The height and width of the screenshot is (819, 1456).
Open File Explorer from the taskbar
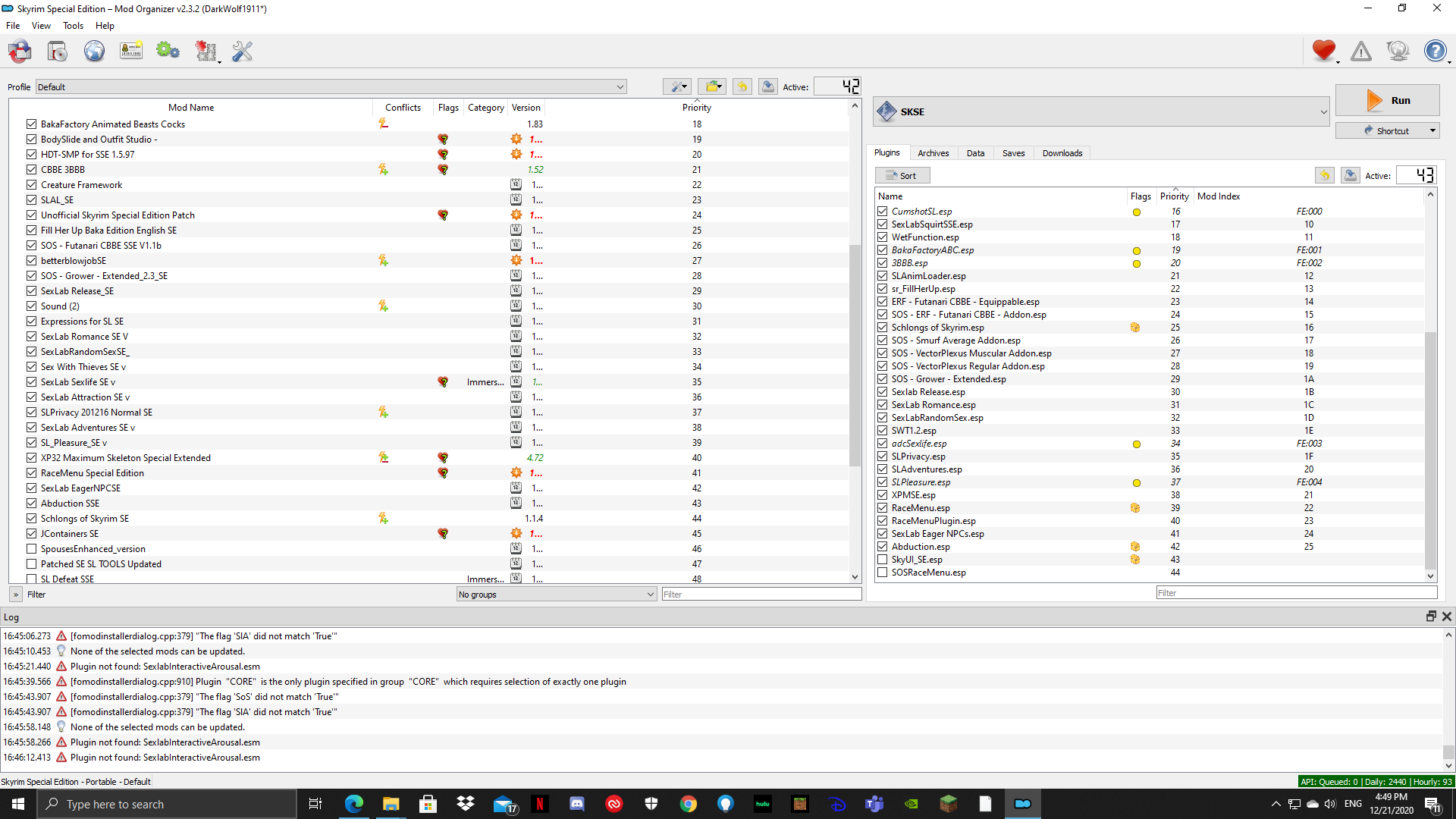391,804
